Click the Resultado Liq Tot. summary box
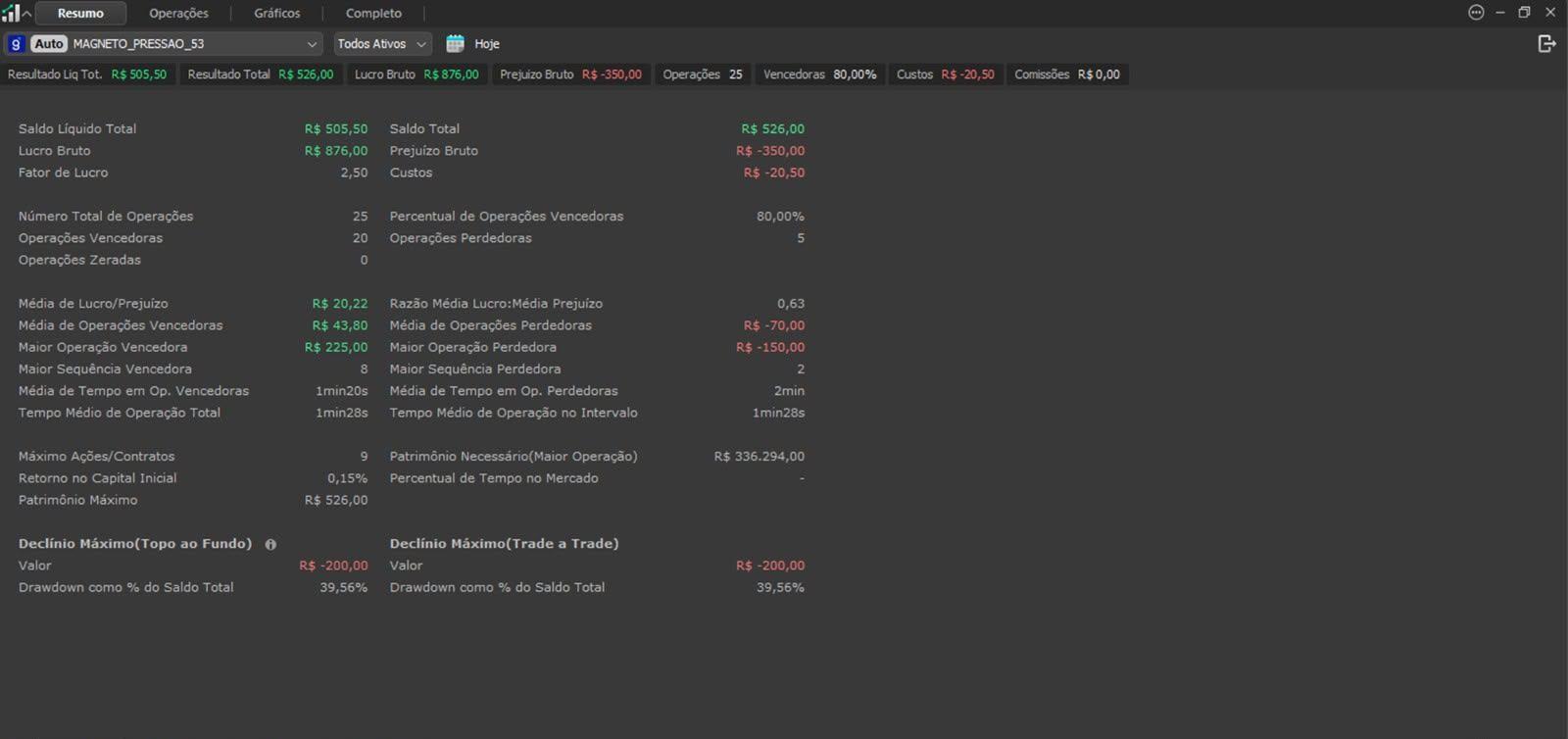The height and width of the screenshot is (739, 1568). point(87,74)
